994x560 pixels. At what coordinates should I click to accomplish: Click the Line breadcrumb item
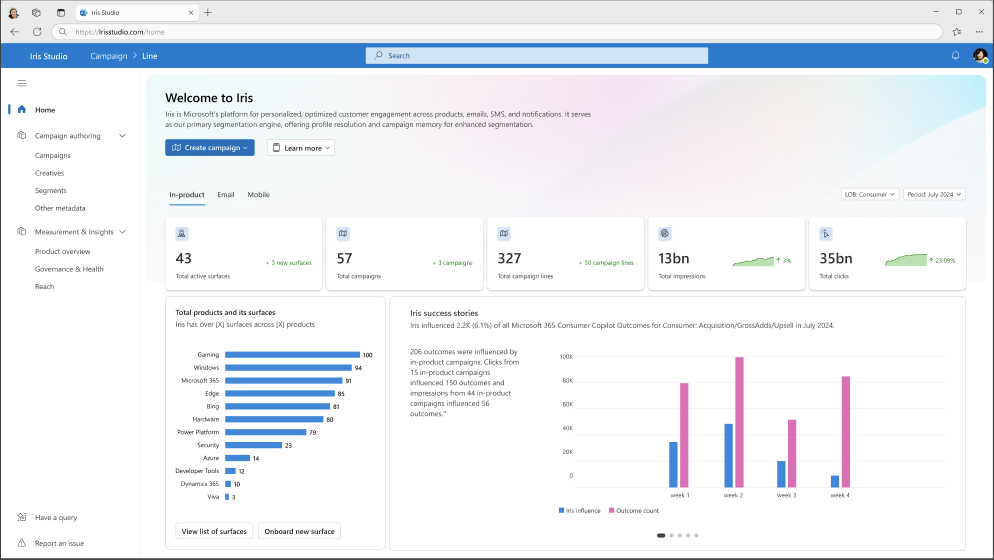tap(150, 56)
